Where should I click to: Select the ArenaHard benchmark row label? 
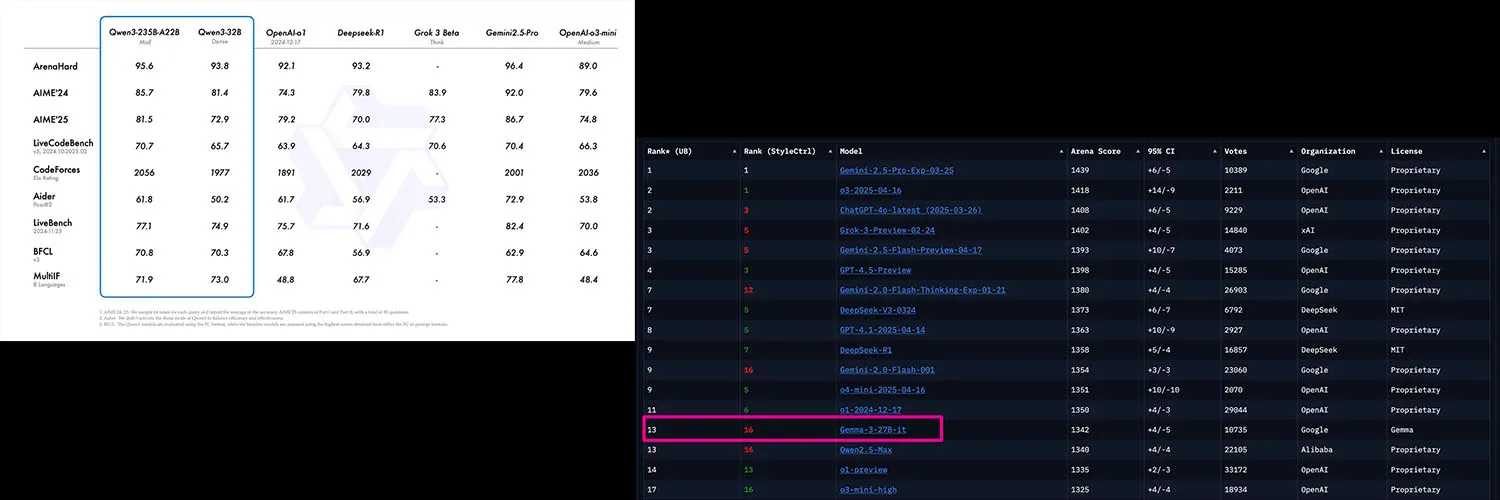tap(55, 66)
